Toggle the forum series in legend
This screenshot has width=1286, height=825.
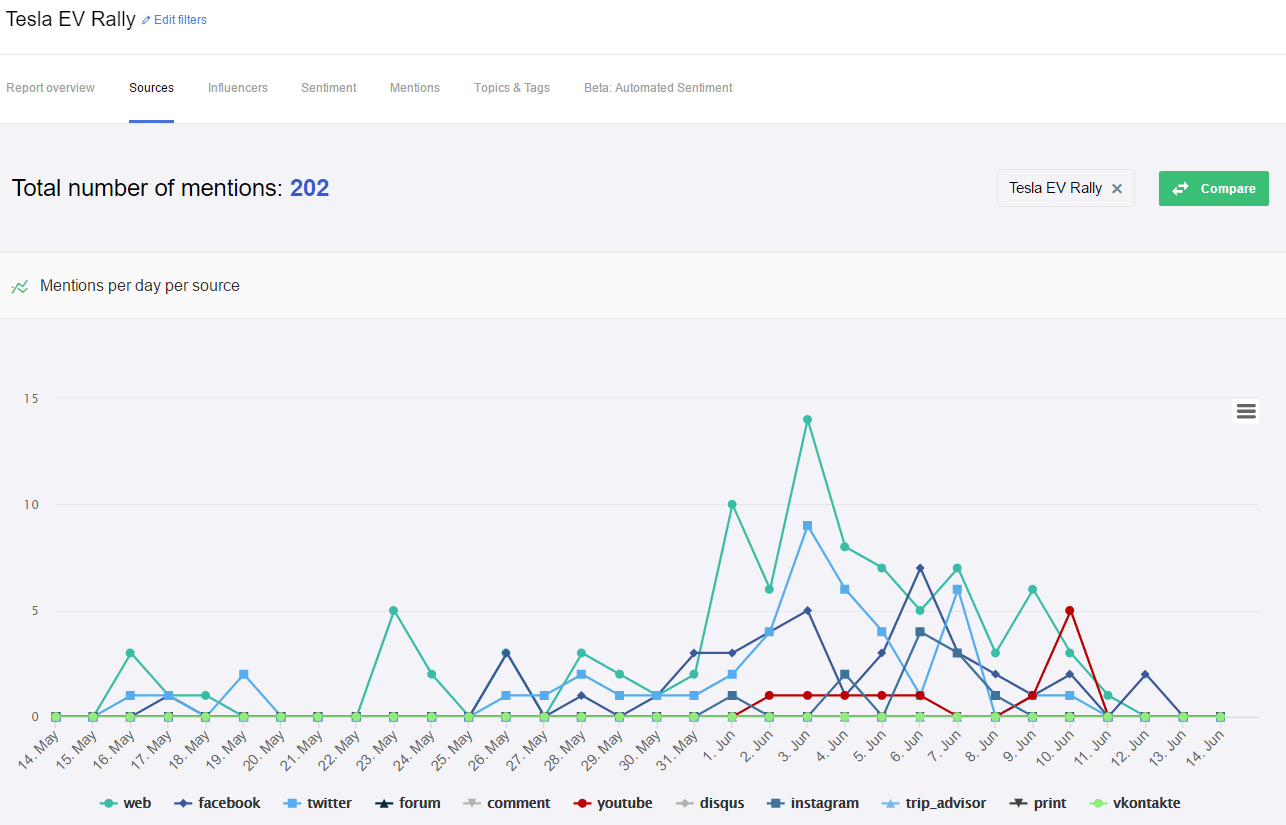(x=408, y=803)
